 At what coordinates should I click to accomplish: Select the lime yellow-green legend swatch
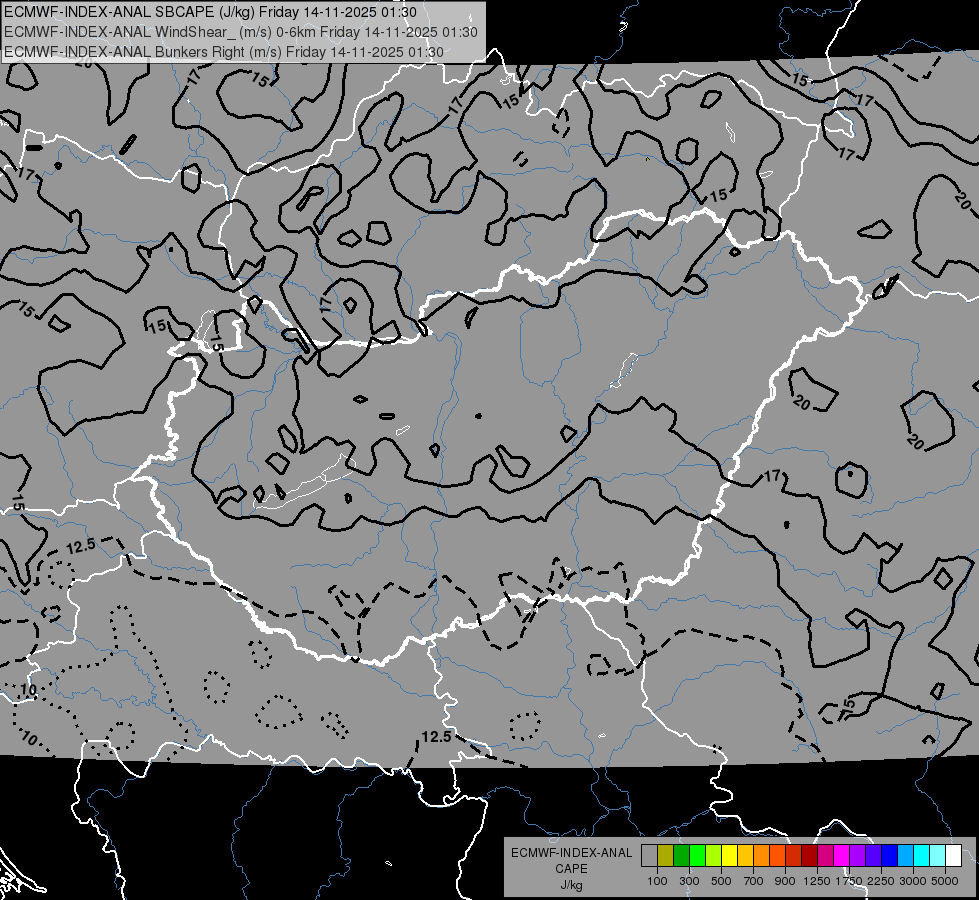(x=713, y=856)
